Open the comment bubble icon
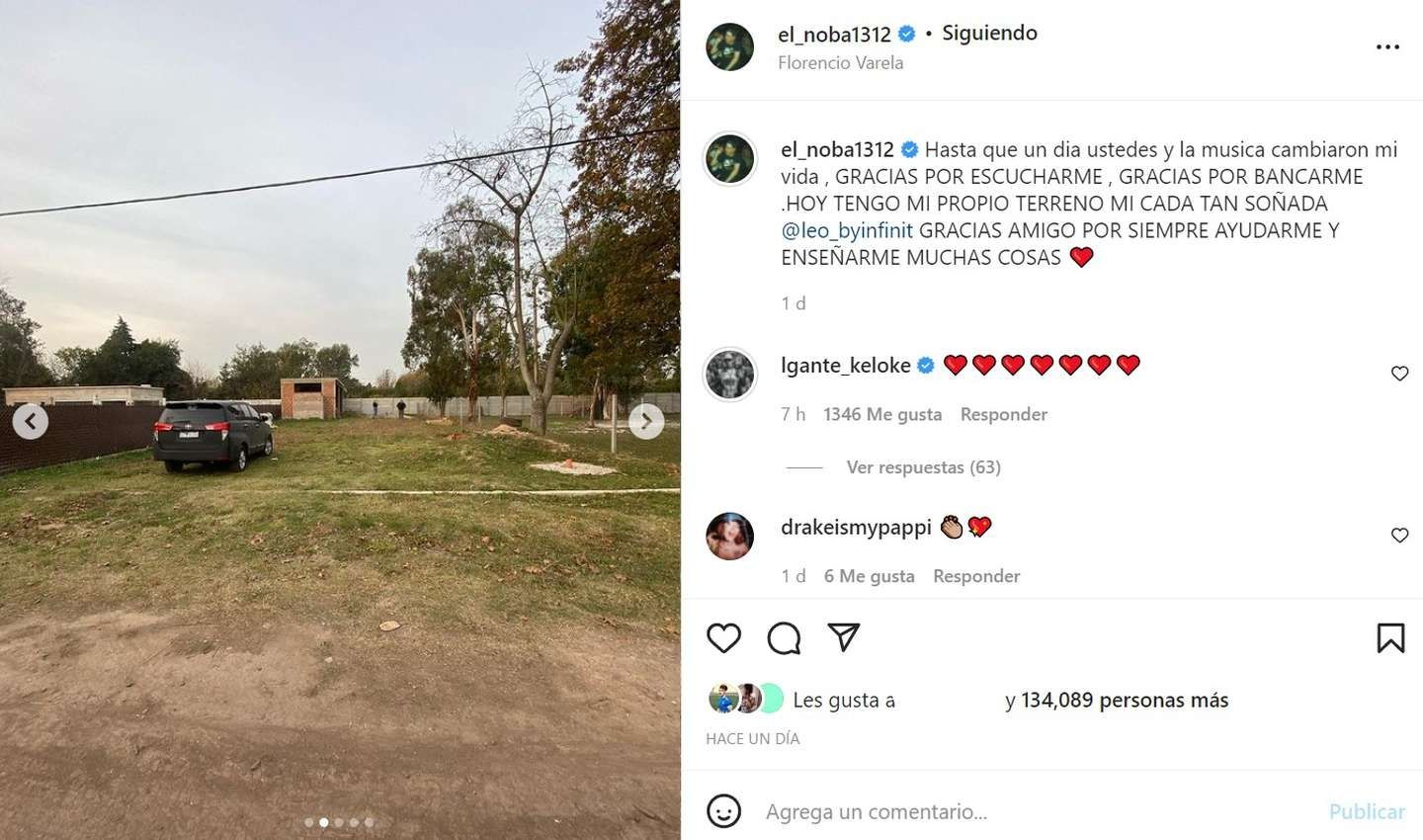This screenshot has width=1423, height=840. point(784,638)
